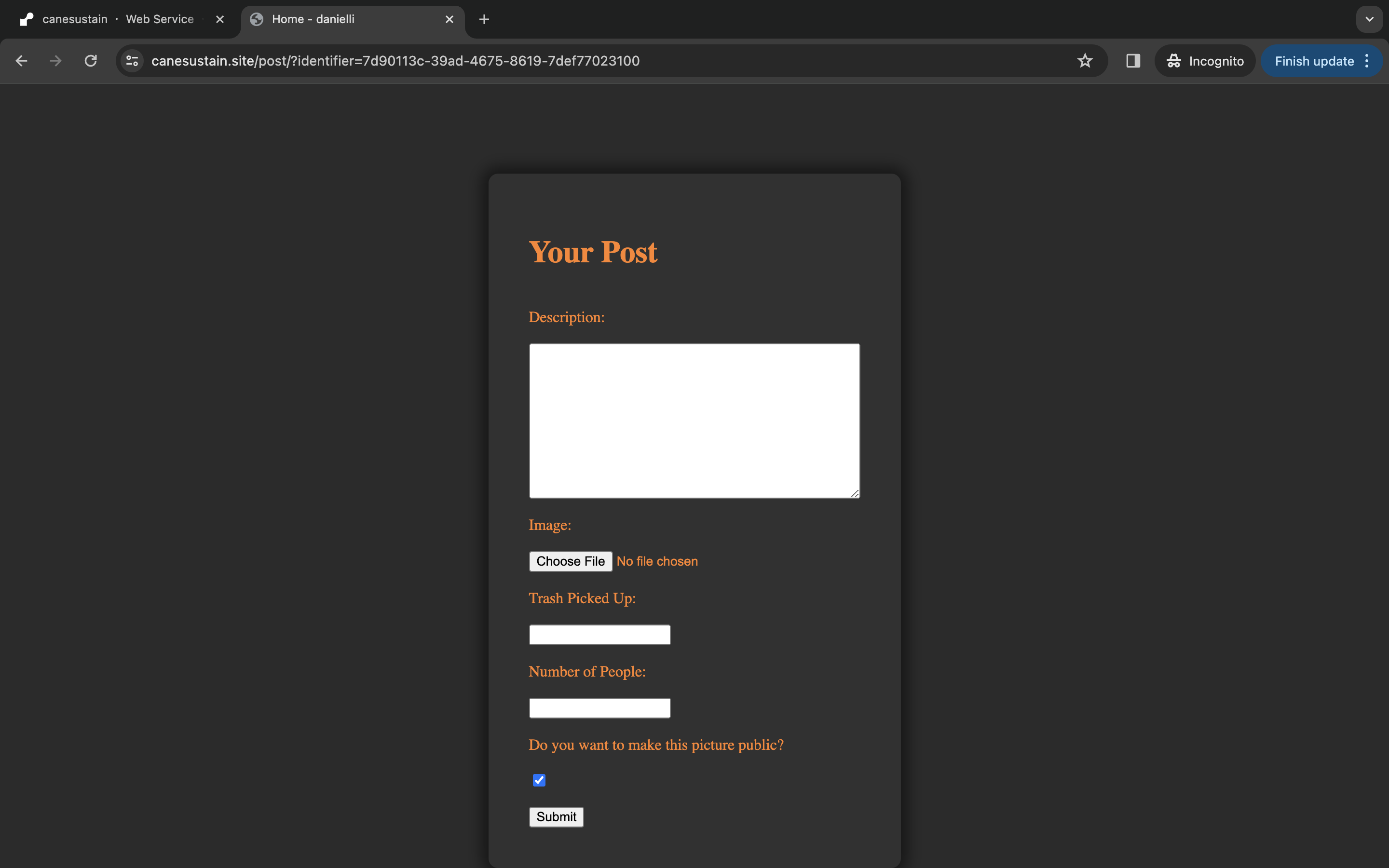Viewport: 1389px width, 868px height.
Task: Open the side panel icon
Action: pyautogui.click(x=1132, y=61)
